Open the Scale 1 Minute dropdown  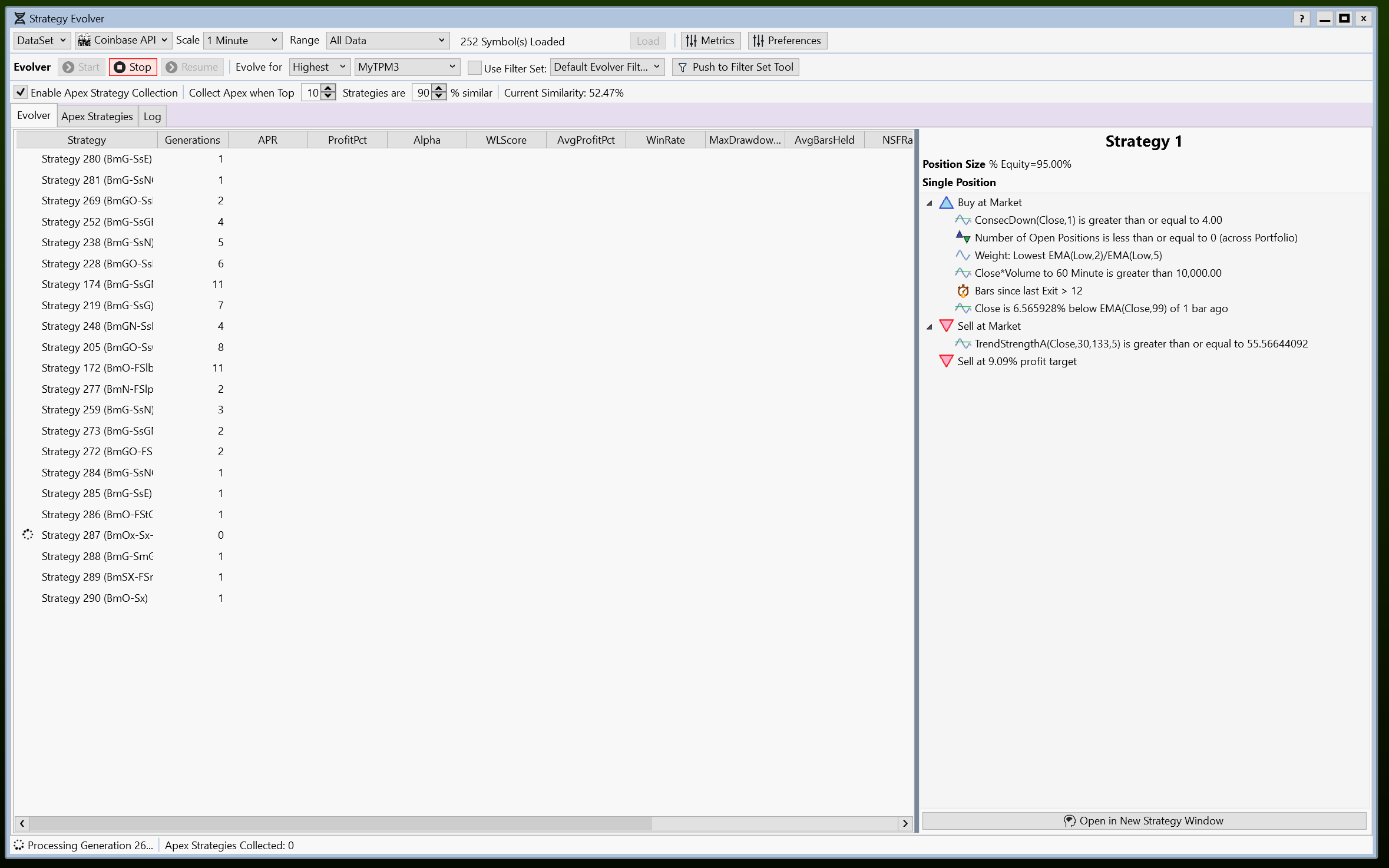(x=243, y=41)
